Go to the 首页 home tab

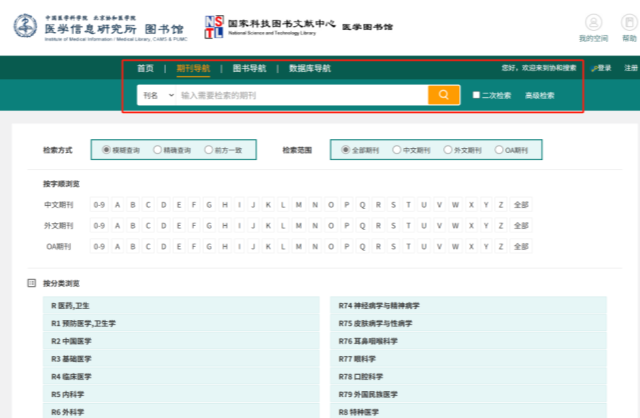click(x=146, y=69)
